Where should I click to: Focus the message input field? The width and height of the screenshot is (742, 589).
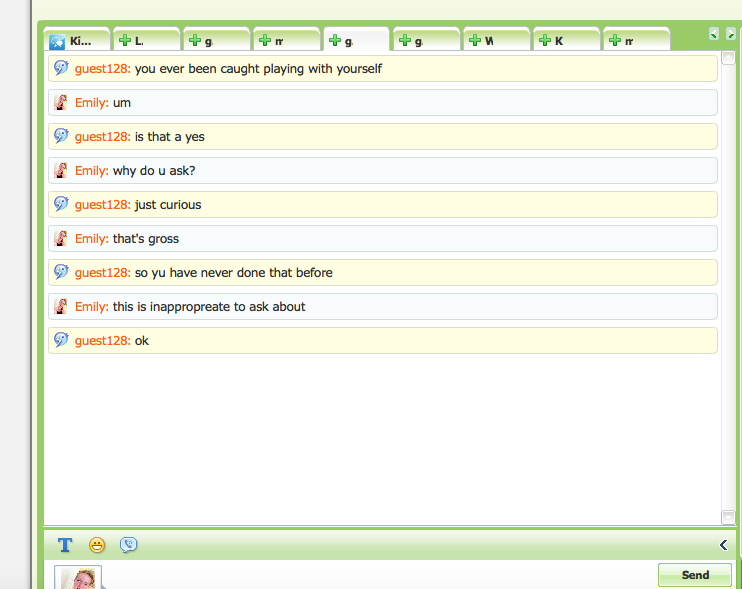(x=379, y=576)
